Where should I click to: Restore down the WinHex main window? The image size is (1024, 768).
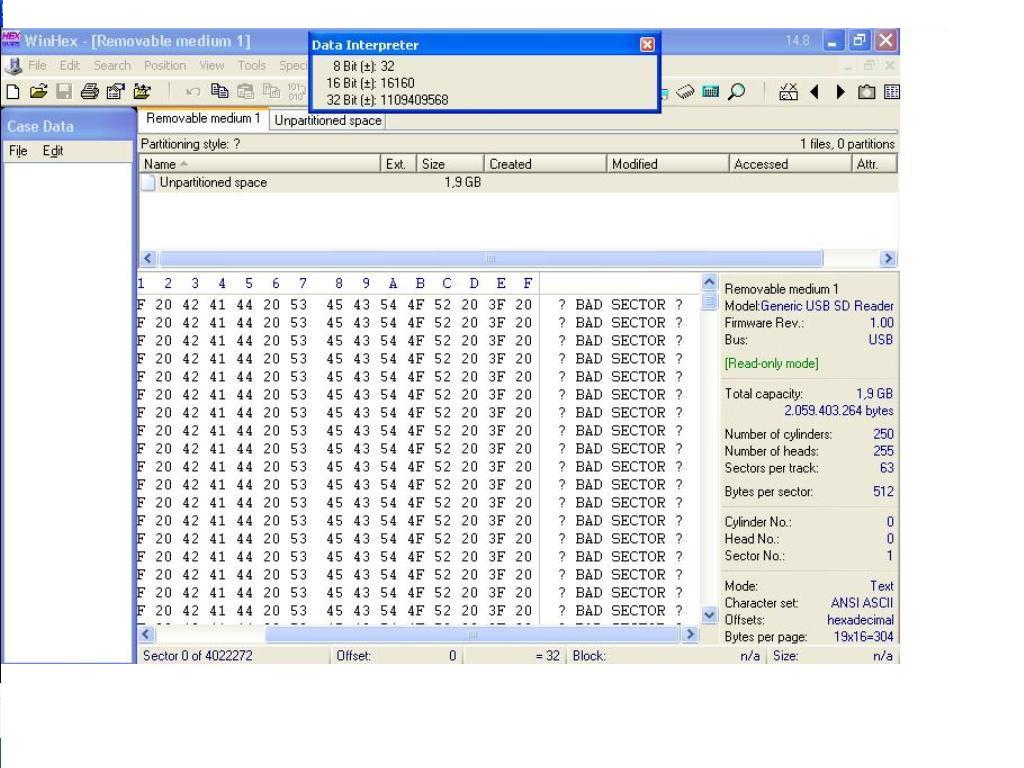(x=859, y=41)
